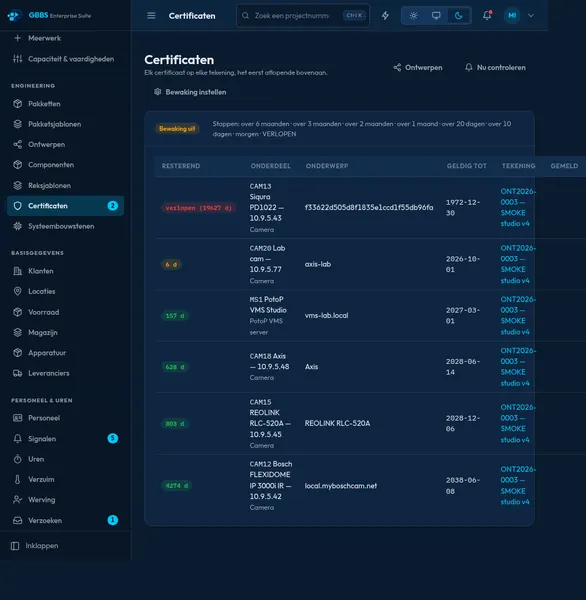Sort by the Onderdeel column header
The width and height of the screenshot is (586, 600).
[x=271, y=166]
